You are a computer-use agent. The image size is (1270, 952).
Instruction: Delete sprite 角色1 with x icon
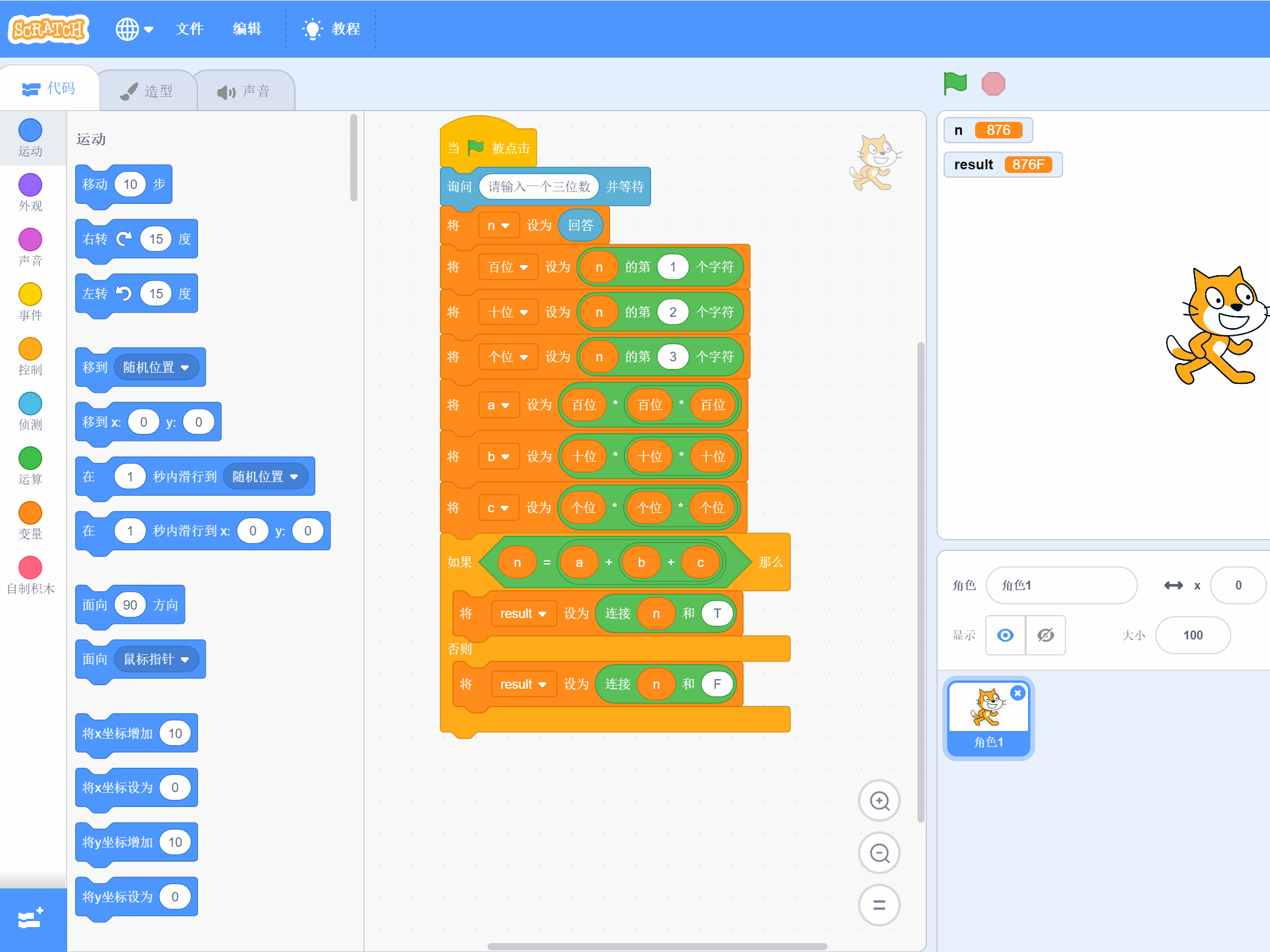click(1017, 693)
